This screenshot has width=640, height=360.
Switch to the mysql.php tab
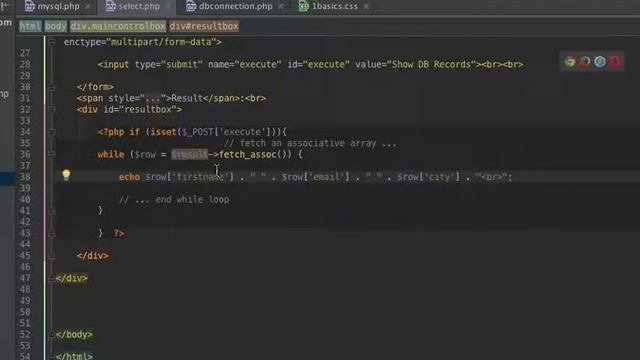point(58,6)
